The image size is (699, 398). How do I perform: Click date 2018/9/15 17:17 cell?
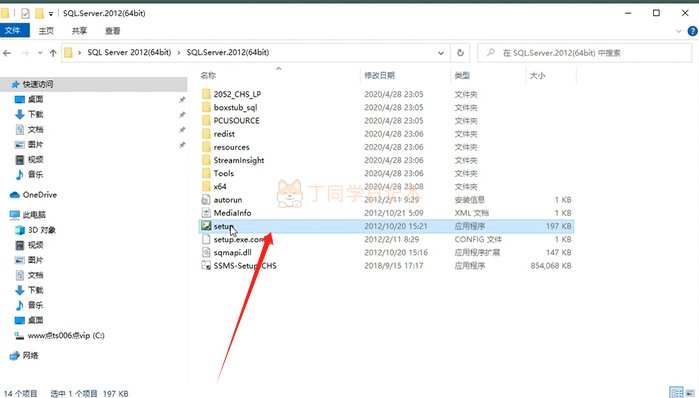coord(394,266)
